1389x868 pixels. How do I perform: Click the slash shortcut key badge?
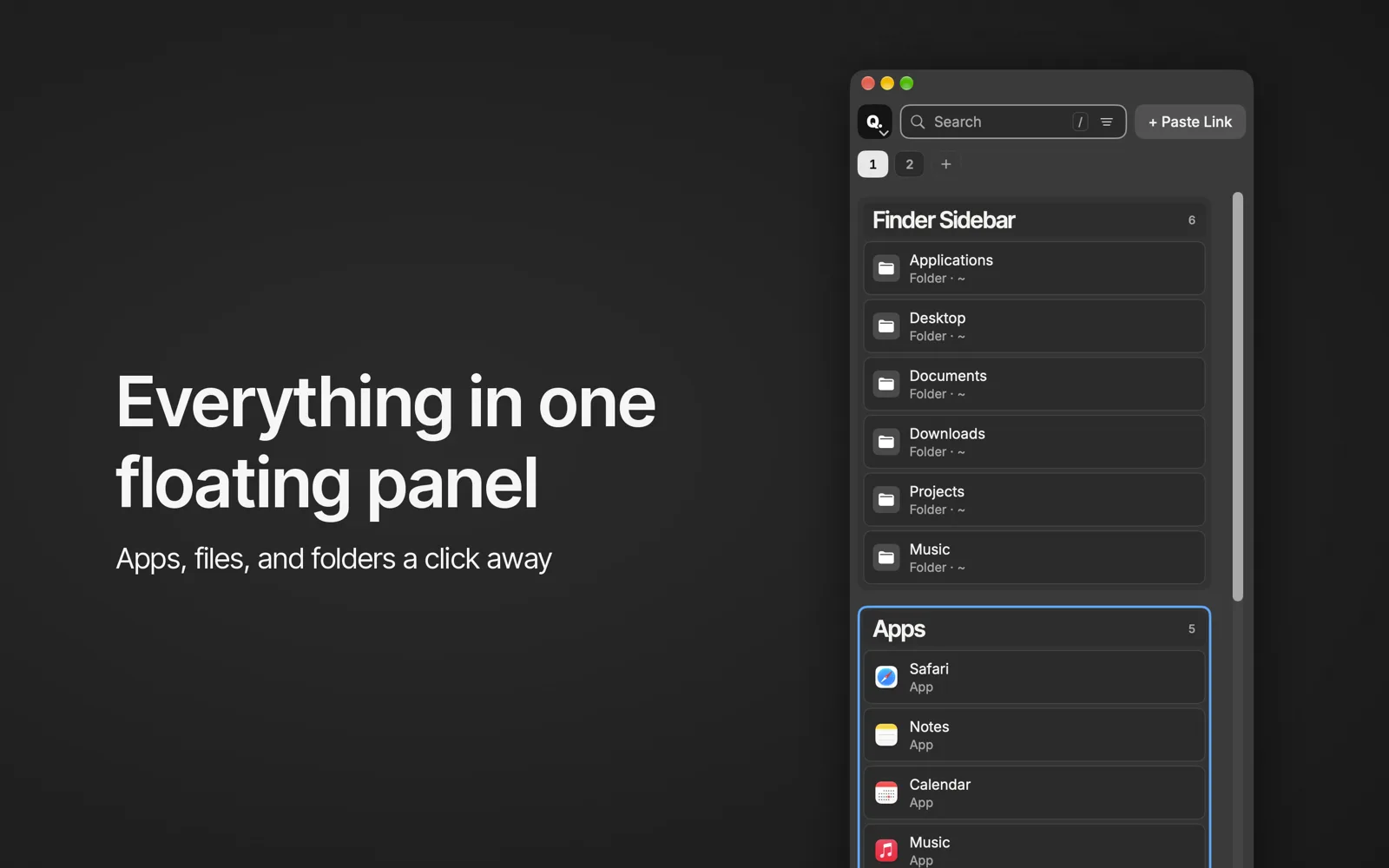point(1080,122)
